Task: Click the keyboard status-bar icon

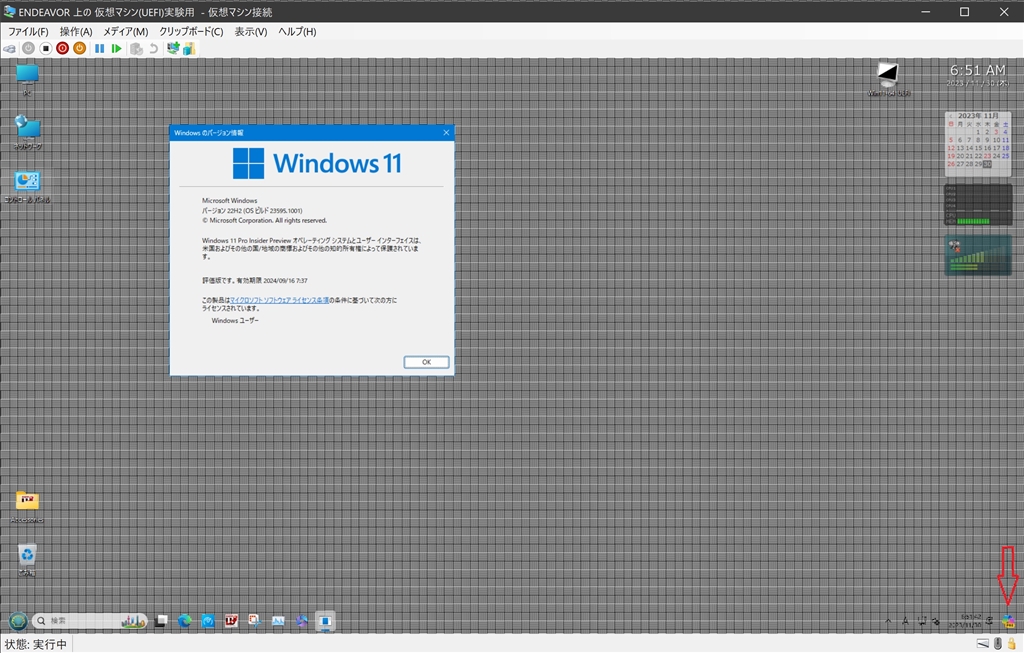Action: click(983, 644)
